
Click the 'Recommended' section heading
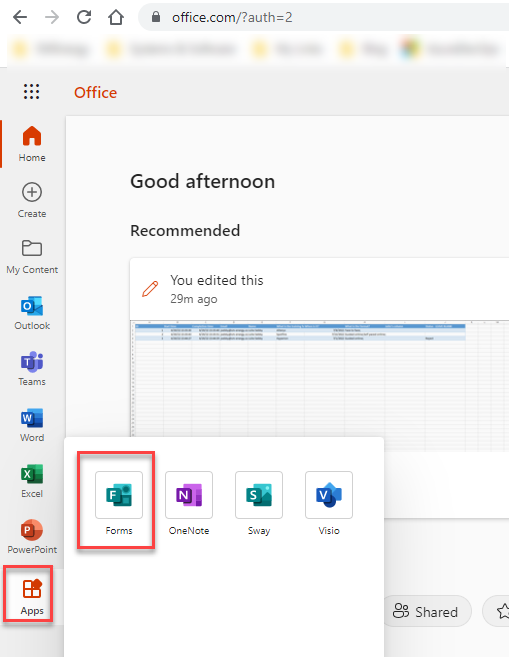coord(185,230)
